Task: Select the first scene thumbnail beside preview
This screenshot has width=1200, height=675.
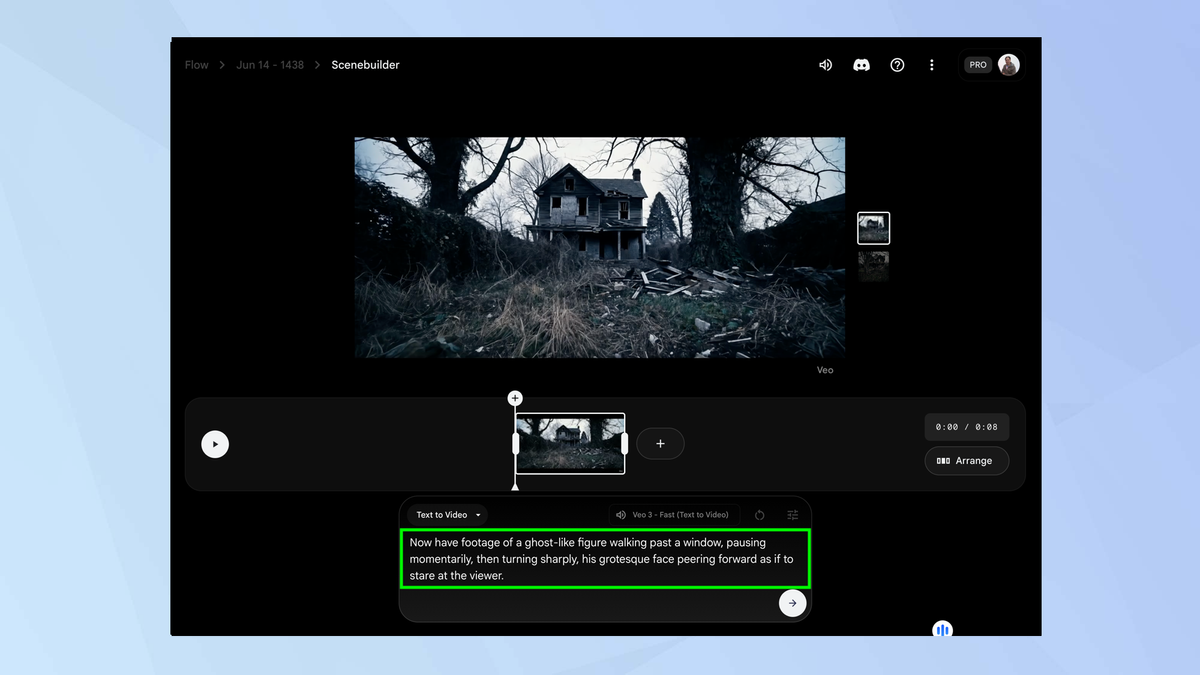Action: pos(873,228)
